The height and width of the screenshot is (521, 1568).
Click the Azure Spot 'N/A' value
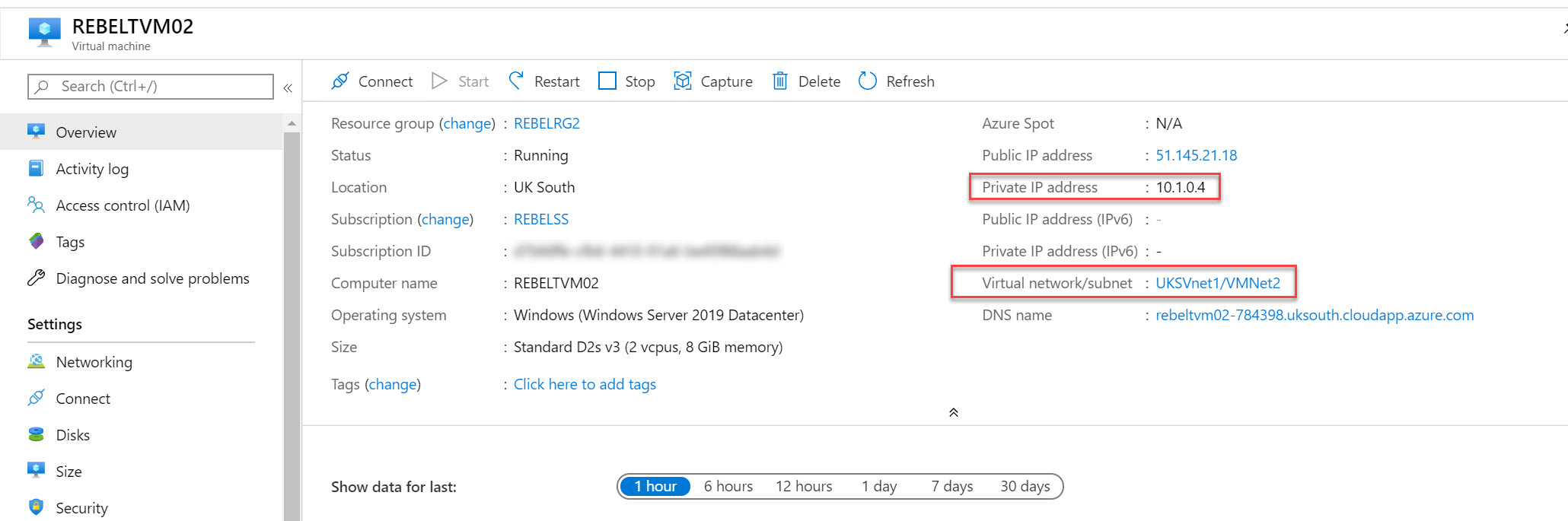(1168, 123)
